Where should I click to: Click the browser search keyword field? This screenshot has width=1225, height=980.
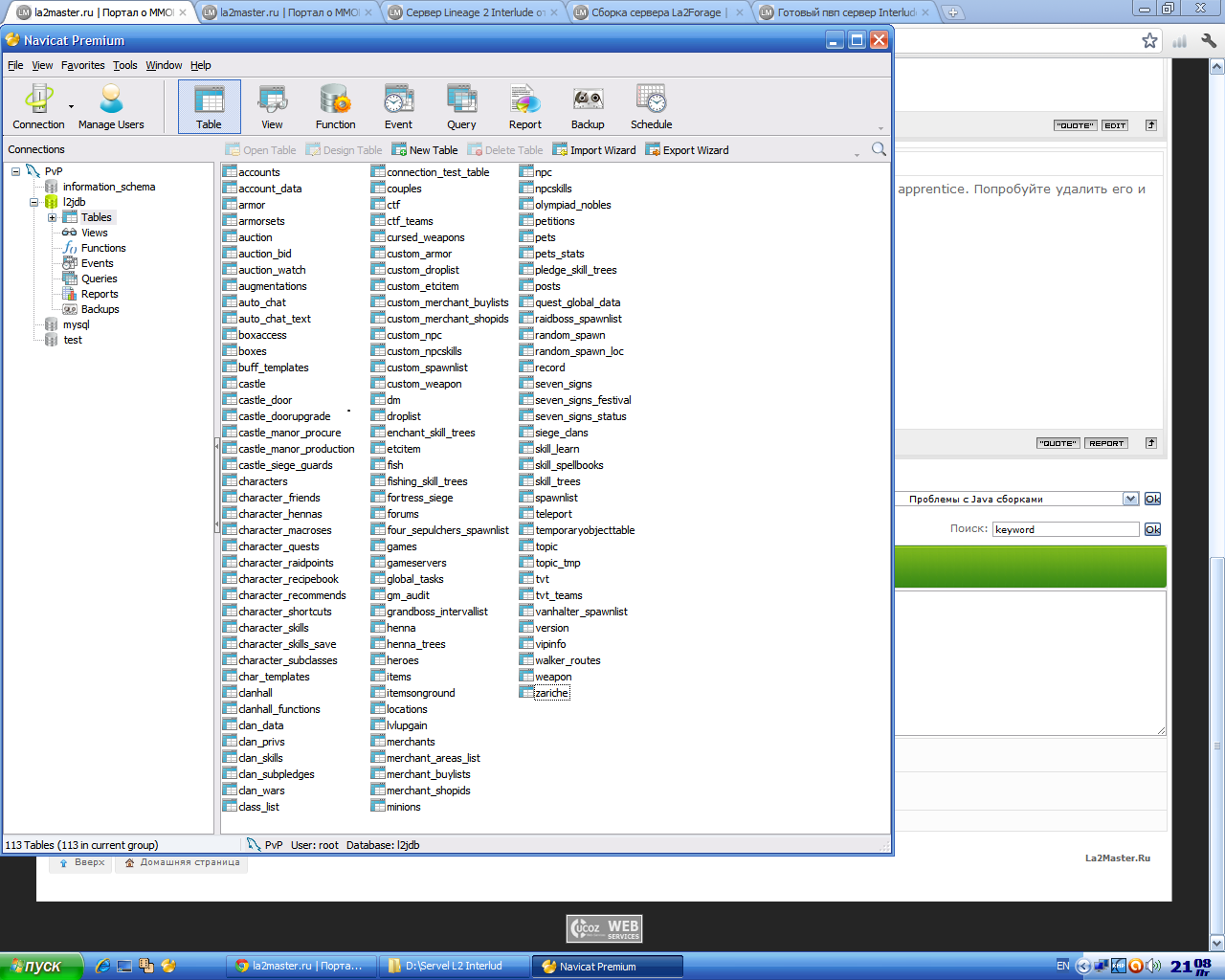pyautogui.click(x=1065, y=529)
